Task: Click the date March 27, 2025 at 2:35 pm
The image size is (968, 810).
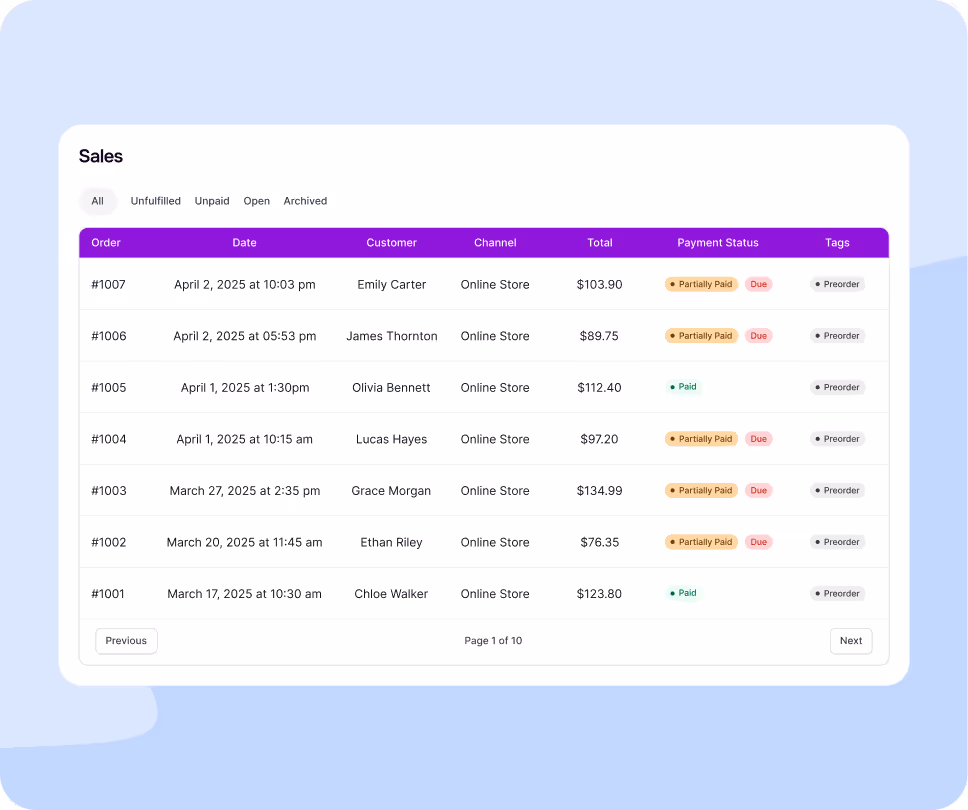Action: (x=245, y=491)
